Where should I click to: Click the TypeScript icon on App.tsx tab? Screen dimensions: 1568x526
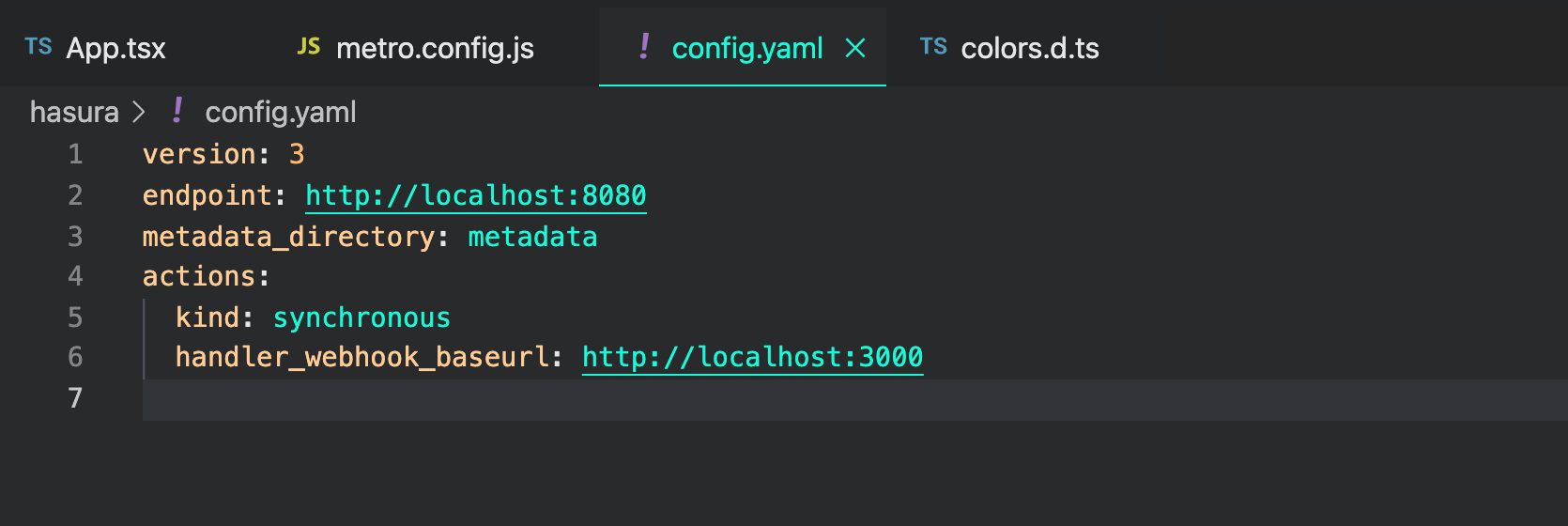pyautogui.click(x=38, y=47)
